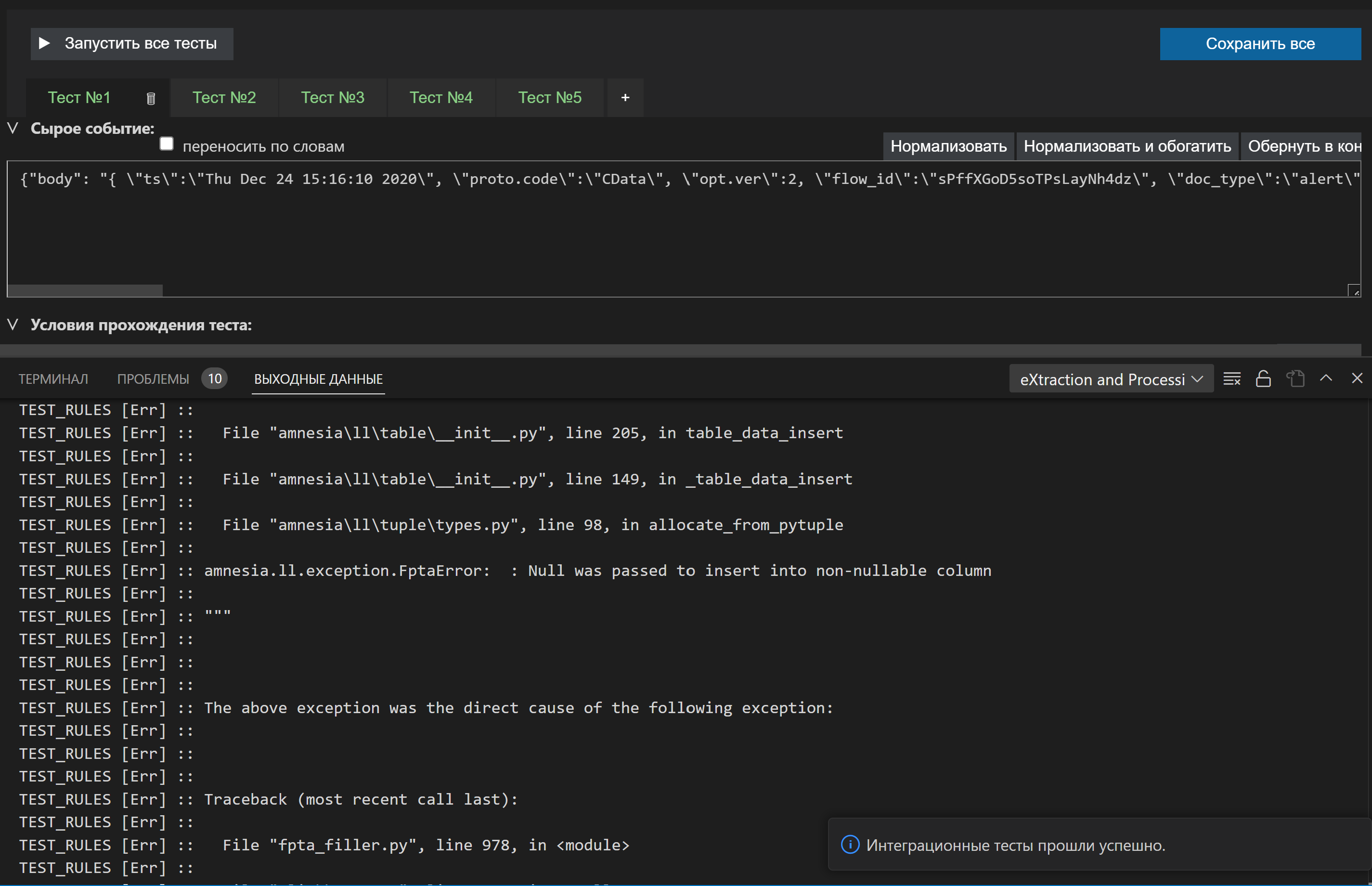This screenshot has width=1372, height=886.
Task: Add a new test tab
Action: (625, 98)
